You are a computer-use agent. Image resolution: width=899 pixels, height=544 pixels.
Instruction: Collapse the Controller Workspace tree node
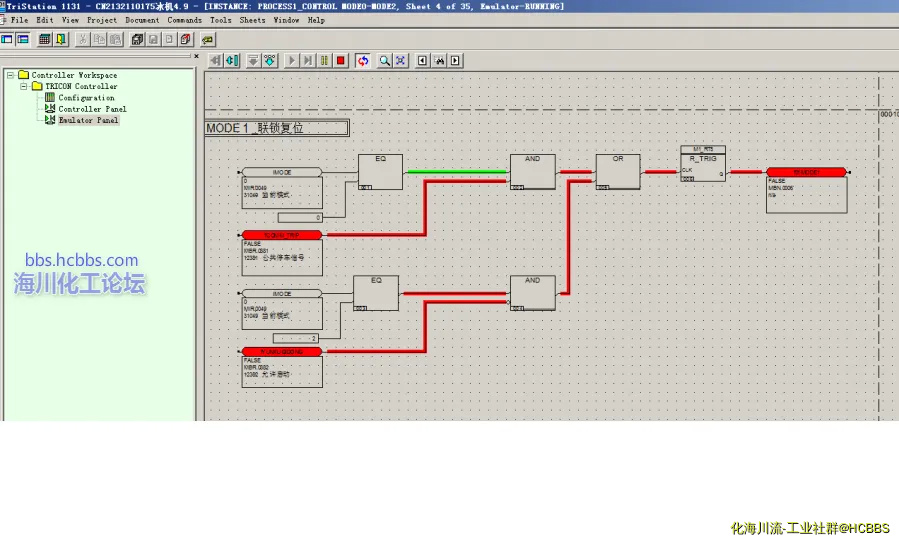10,75
